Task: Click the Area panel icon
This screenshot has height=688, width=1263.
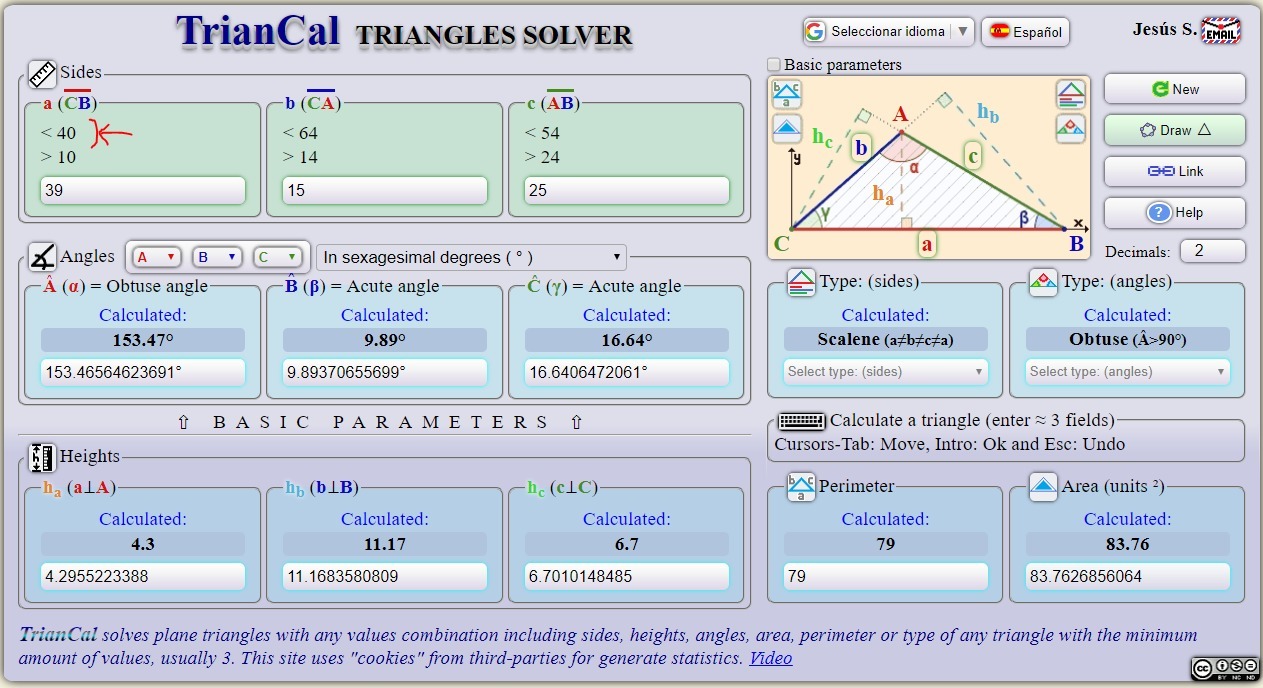Action: point(1043,487)
